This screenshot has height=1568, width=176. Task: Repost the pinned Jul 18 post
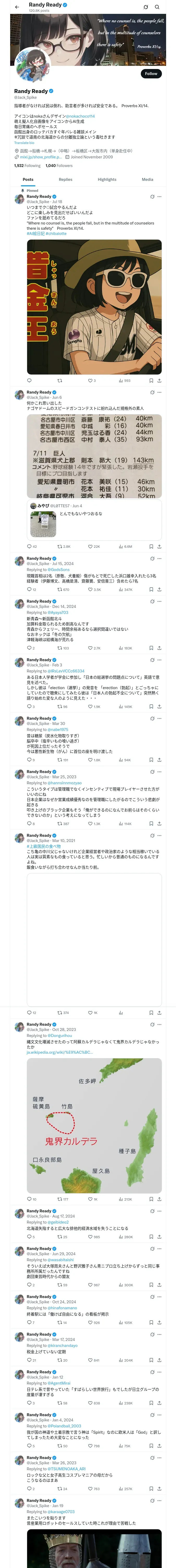click(59, 381)
